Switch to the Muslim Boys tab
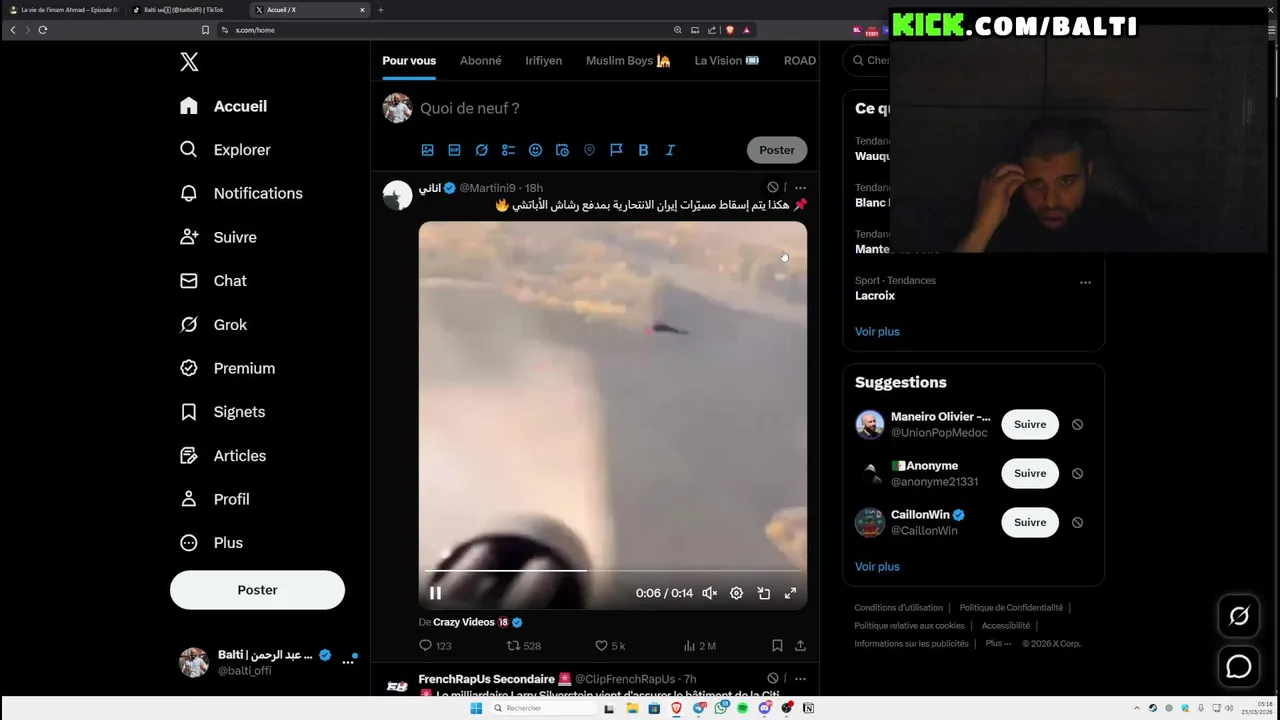The image size is (1280, 720). (x=628, y=60)
